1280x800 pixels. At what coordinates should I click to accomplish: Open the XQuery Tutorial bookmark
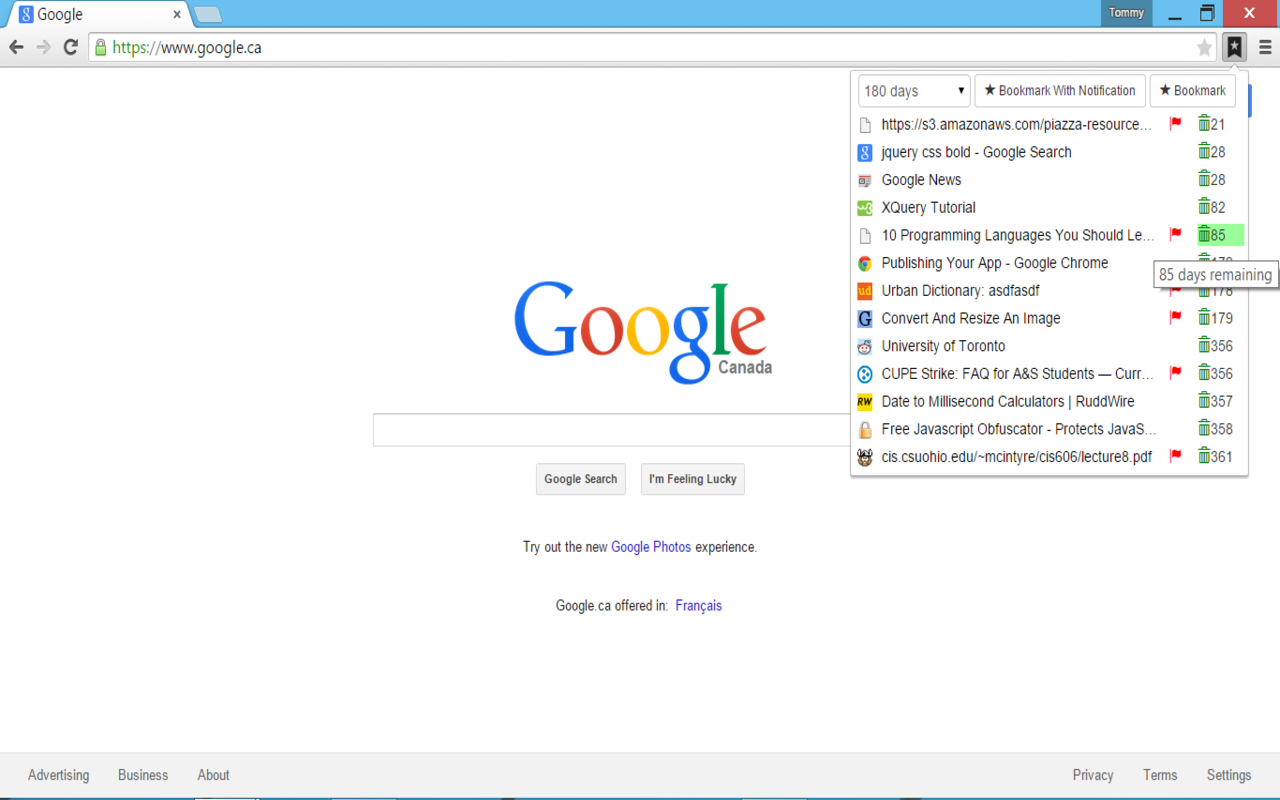pos(928,207)
